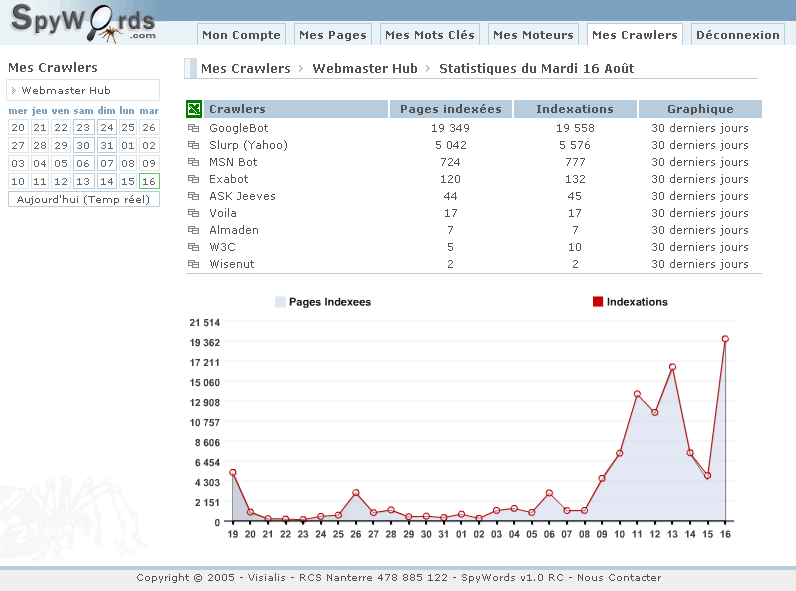Image resolution: width=796 pixels, height=591 pixels.
Task: Show Slurp (Yahoo) 30 derniers jours graph
Action: point(700,145)
